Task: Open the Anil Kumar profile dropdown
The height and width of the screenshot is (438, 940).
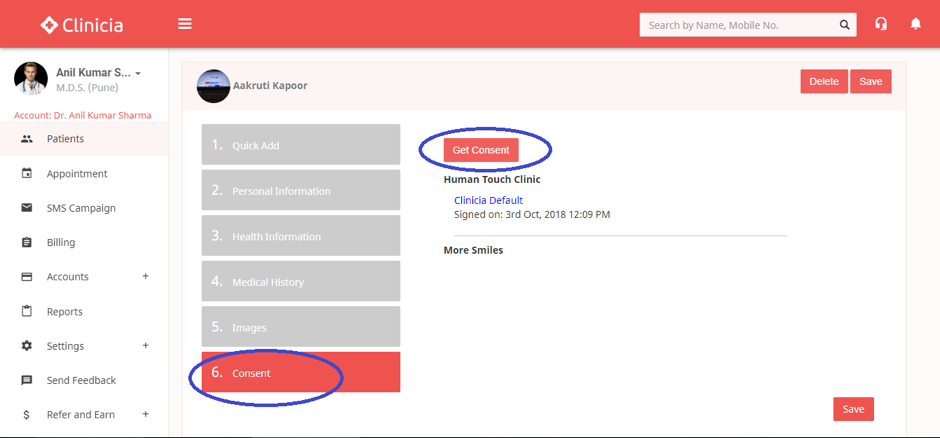Action: [x=138, y=74]
